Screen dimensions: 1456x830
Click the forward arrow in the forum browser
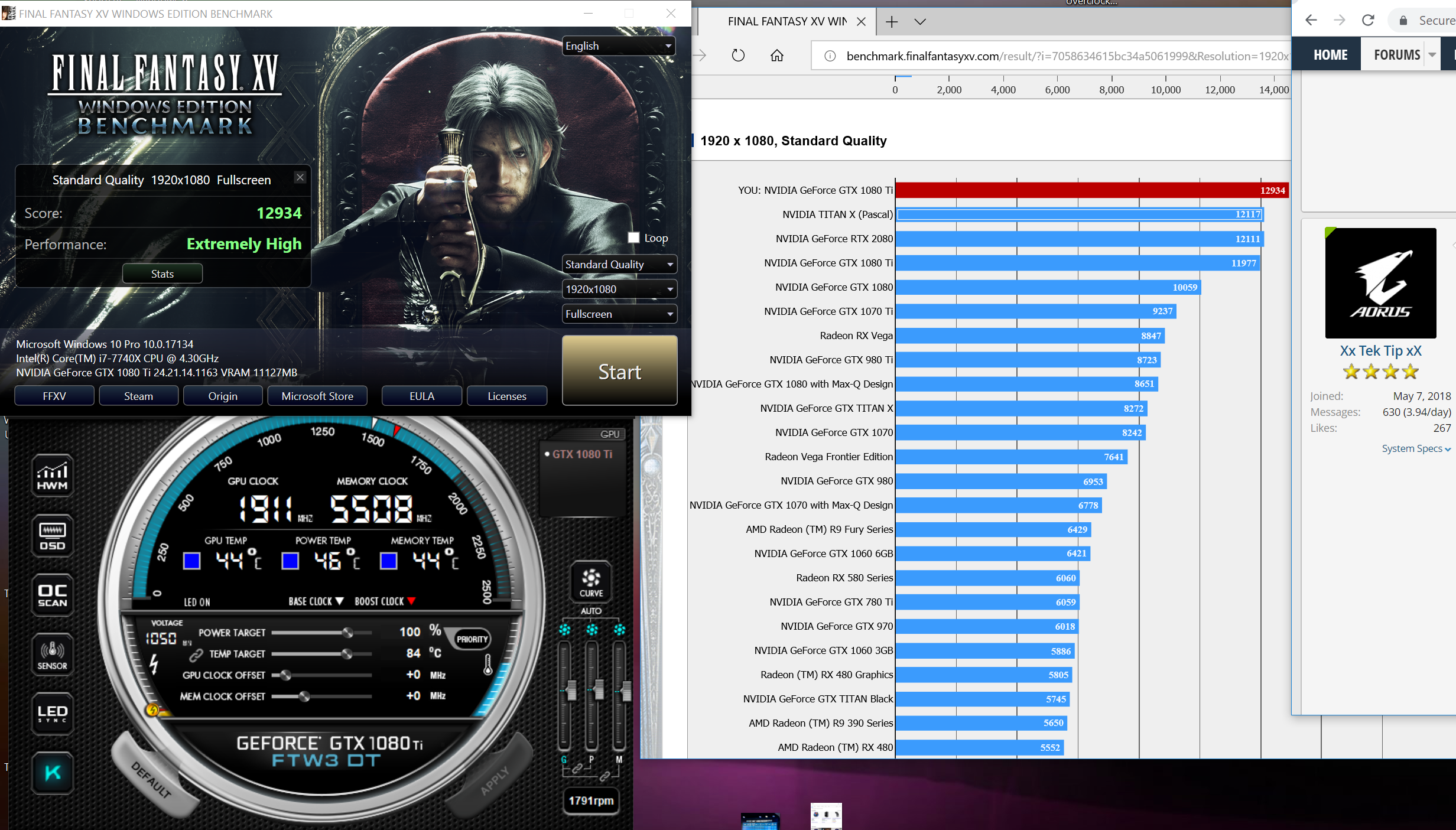(x=1339, y=20)
